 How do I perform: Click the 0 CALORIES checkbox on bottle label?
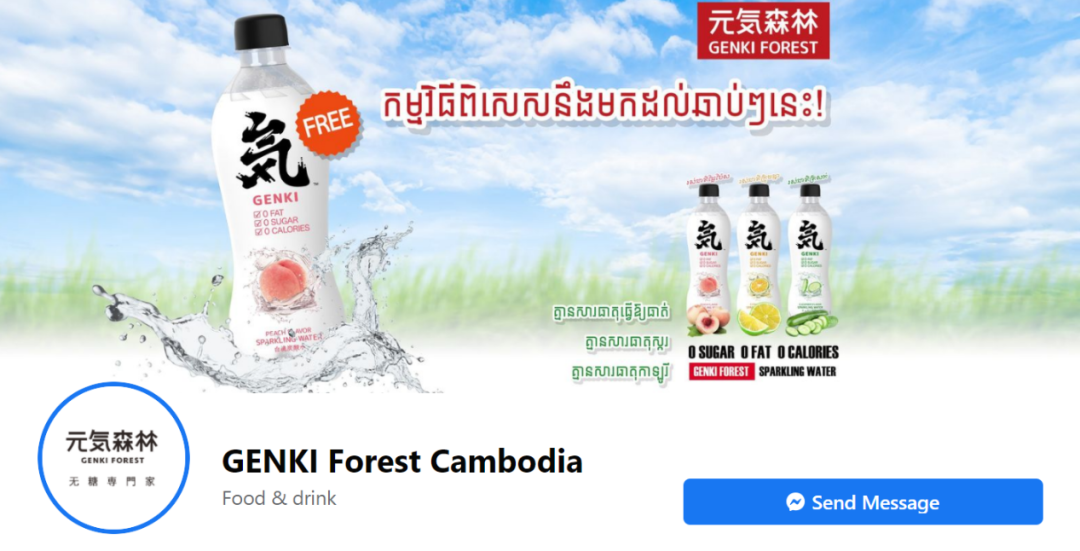258,231
